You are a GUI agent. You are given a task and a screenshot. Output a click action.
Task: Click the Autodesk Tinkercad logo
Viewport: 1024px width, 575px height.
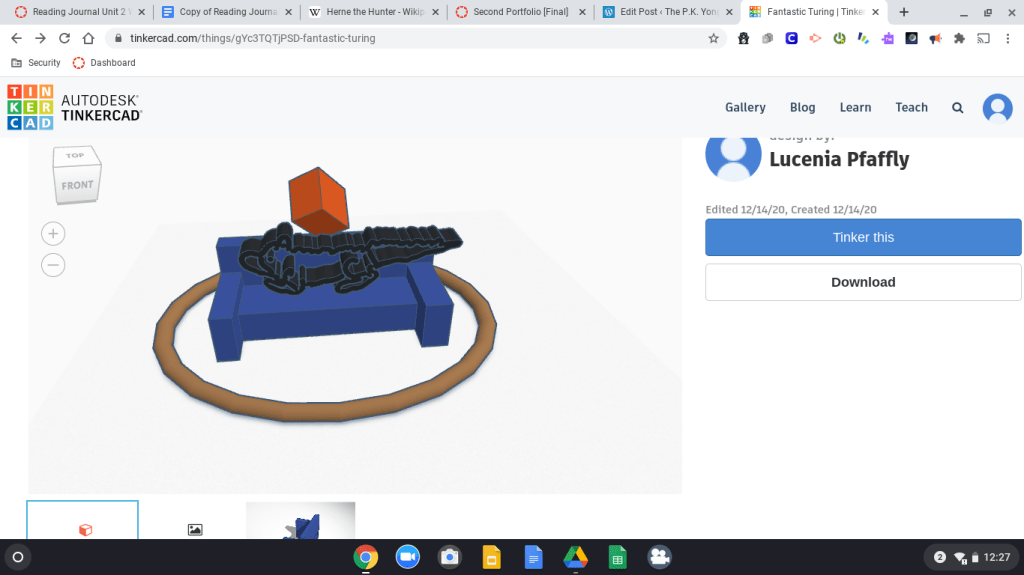click(x=75, y=108)
